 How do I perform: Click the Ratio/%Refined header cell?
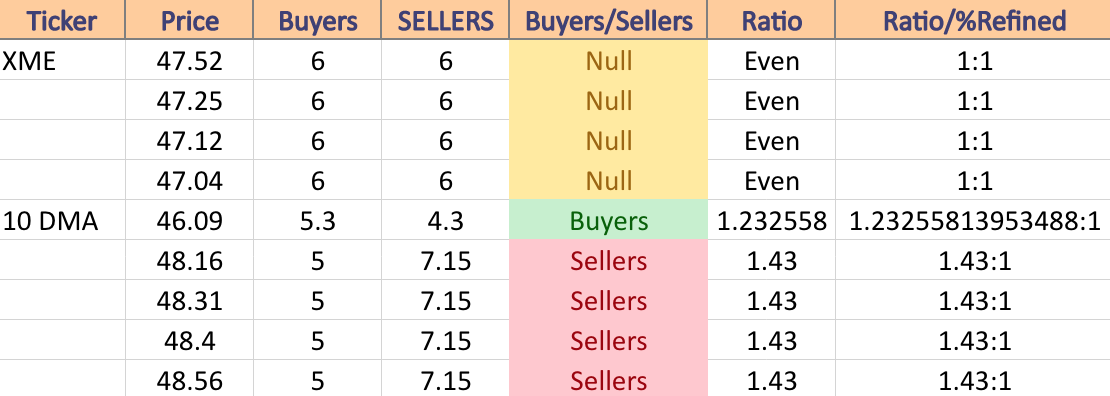[x=973, y=20]
